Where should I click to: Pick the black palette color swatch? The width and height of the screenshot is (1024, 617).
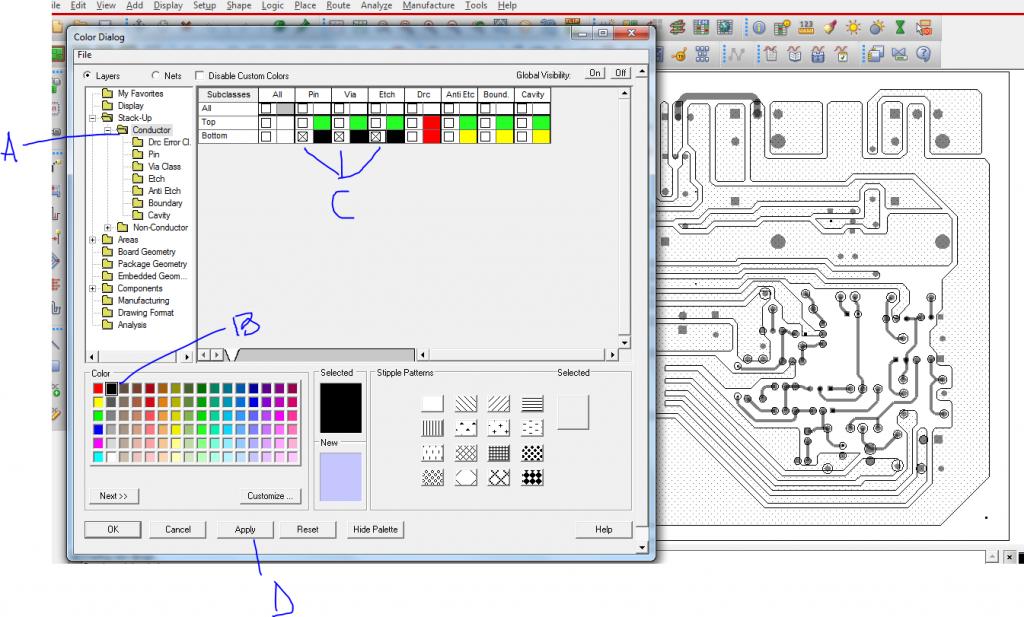(x=111, y=388)
